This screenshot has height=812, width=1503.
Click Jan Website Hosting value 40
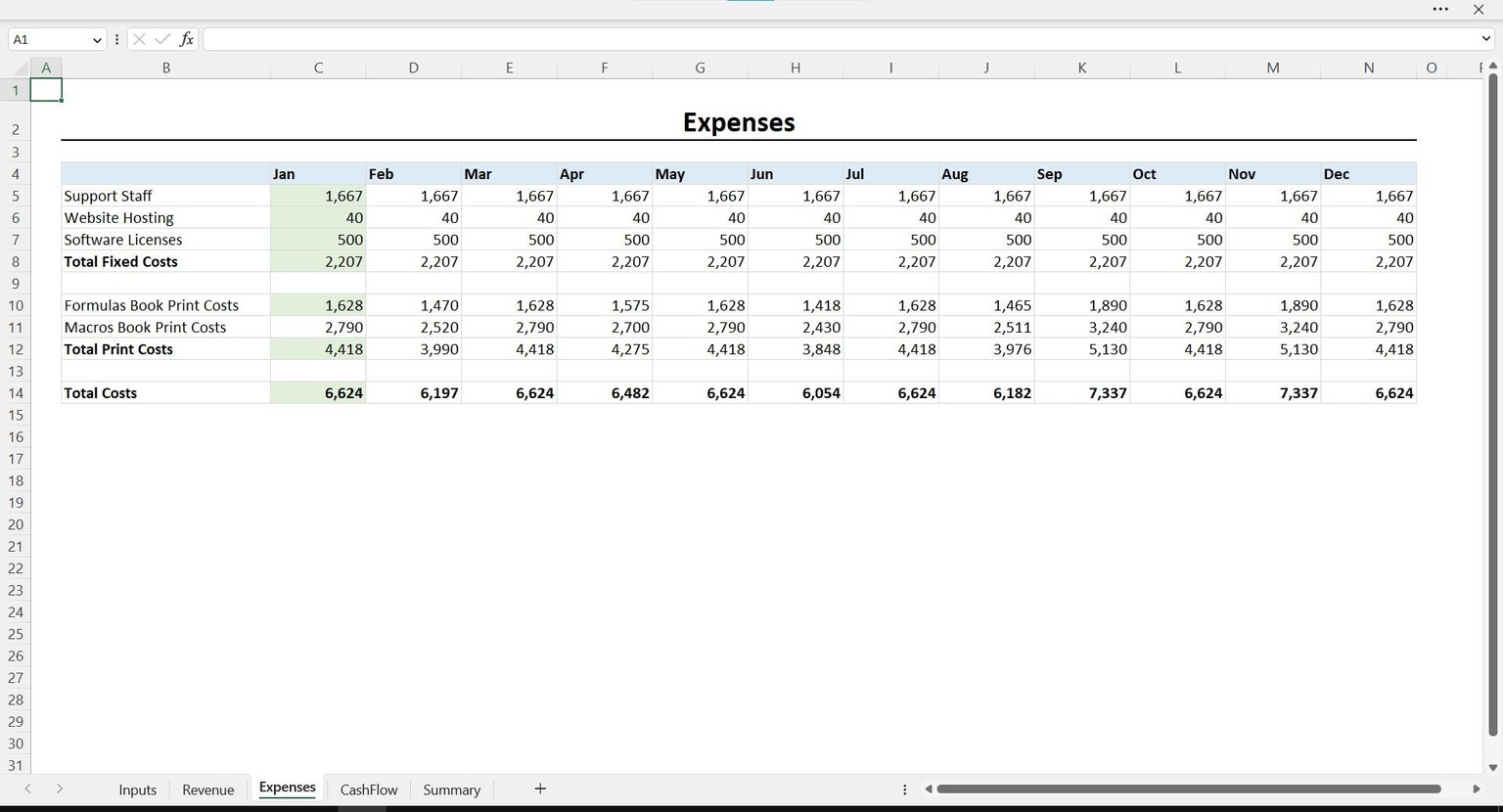click(x=318, y=218)
